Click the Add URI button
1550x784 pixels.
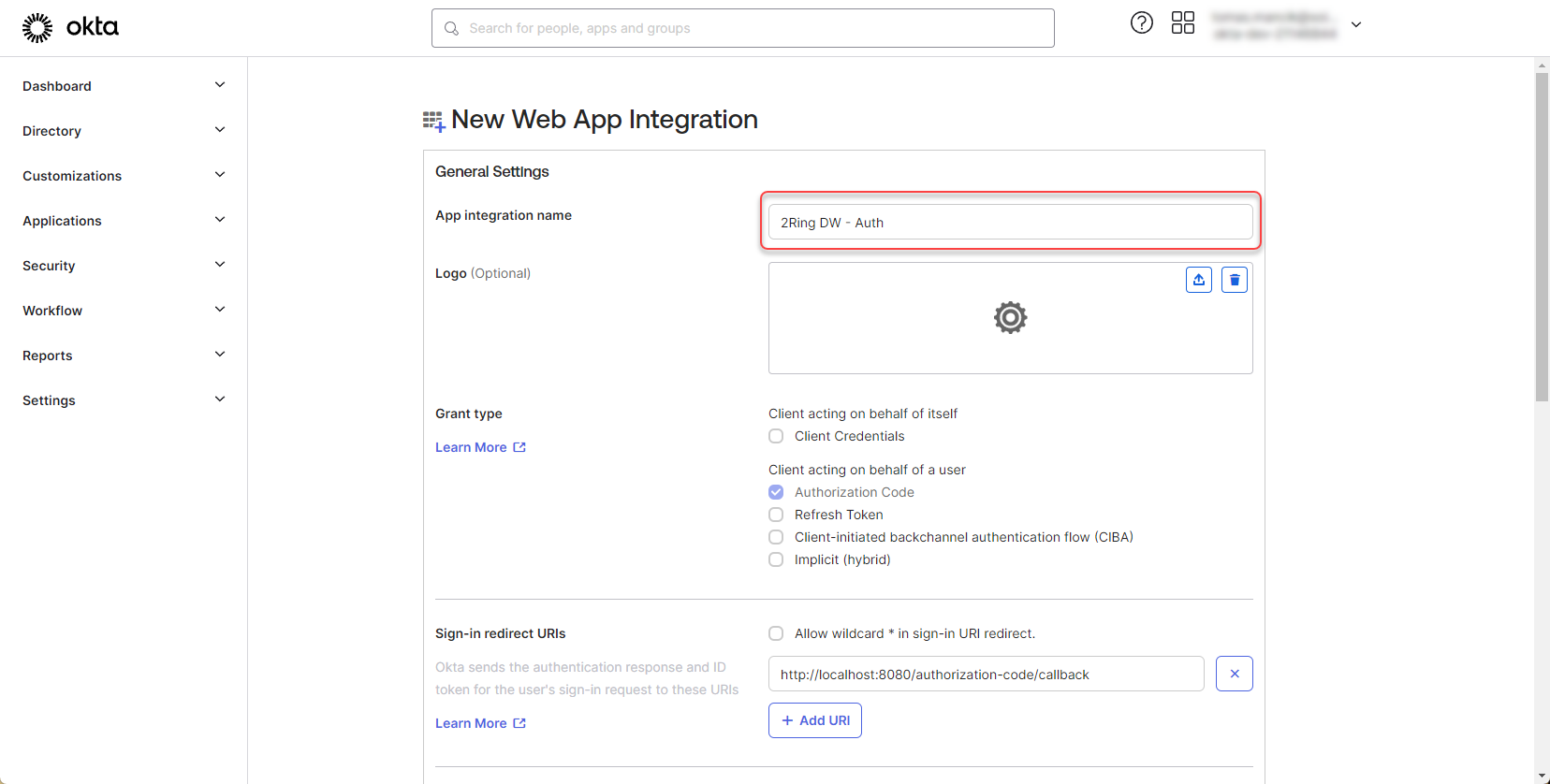pos(814,720)
